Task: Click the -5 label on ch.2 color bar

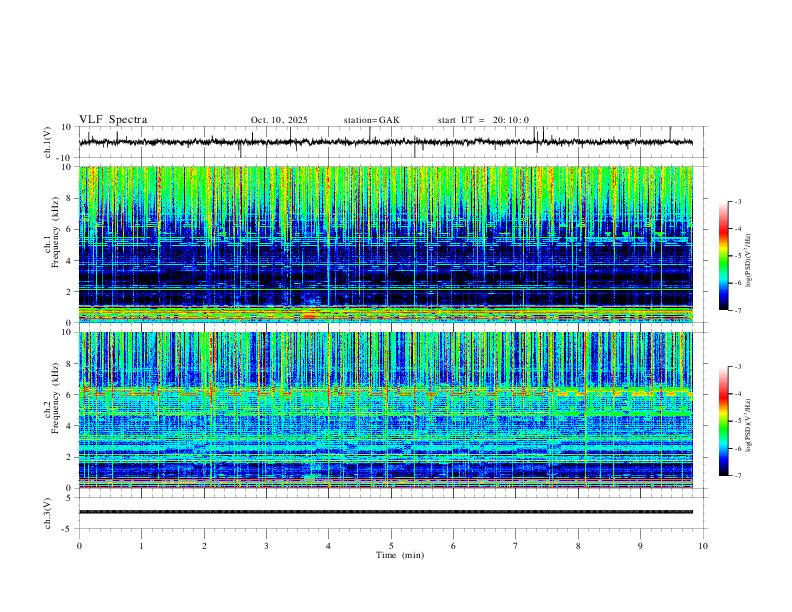Action: tap(737, 421)
